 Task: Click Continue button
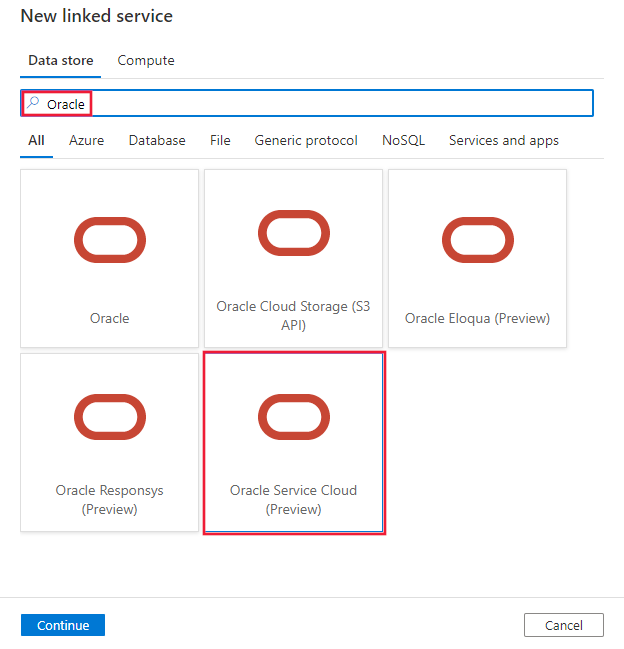click(x=63, y=625)
